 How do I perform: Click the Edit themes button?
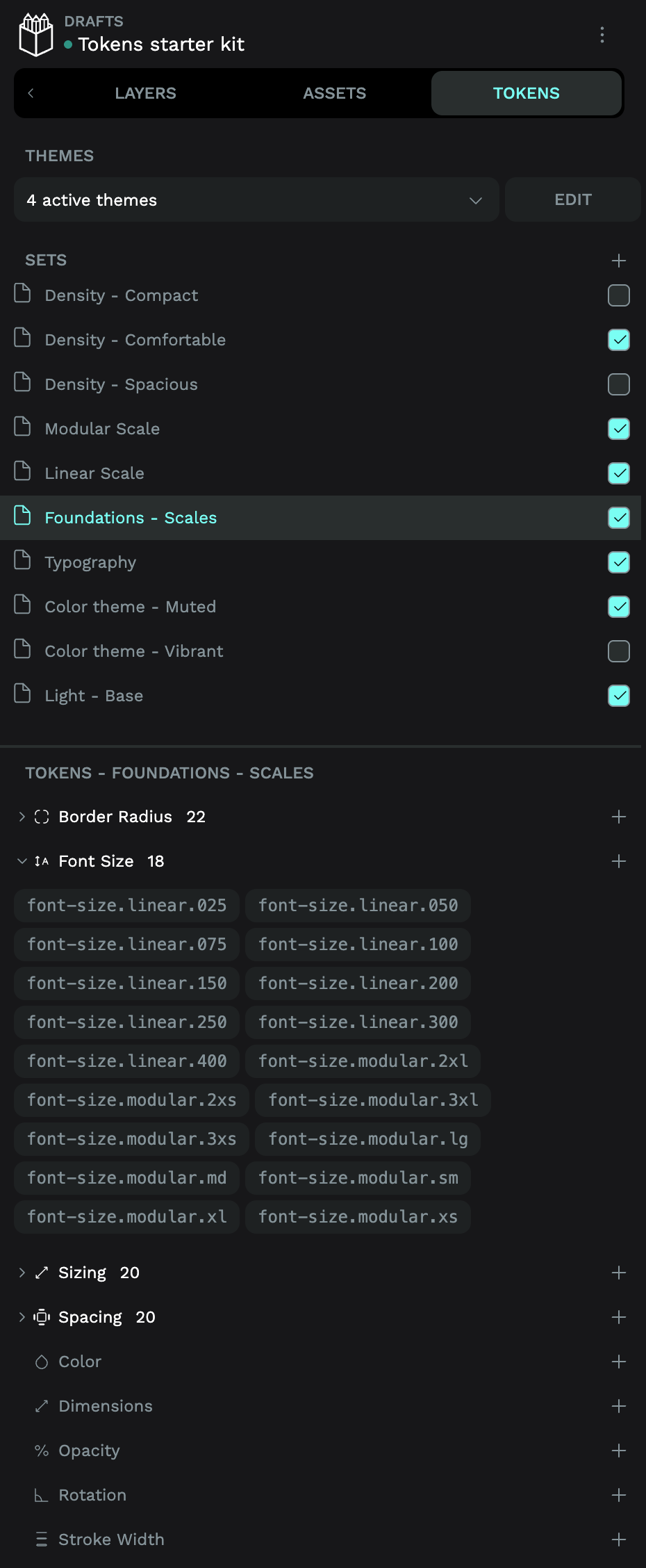point(572,200)
